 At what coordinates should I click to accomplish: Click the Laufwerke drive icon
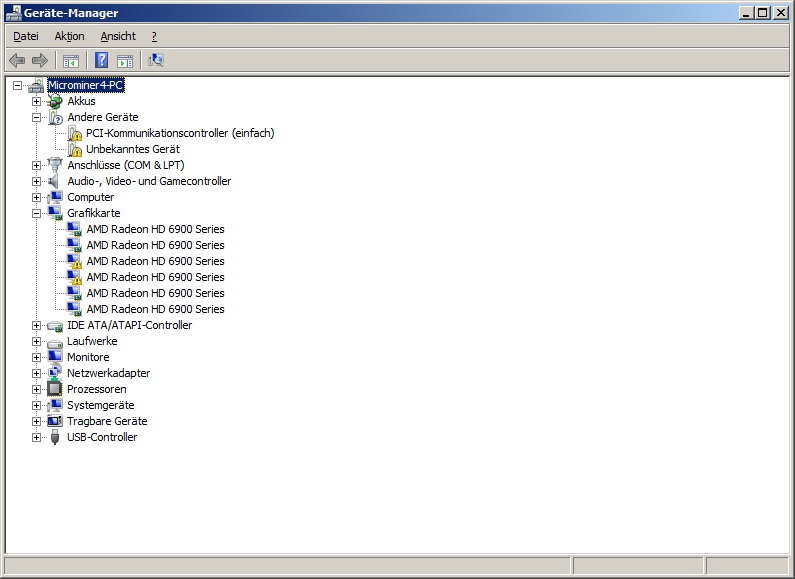[x=55, y=342]
